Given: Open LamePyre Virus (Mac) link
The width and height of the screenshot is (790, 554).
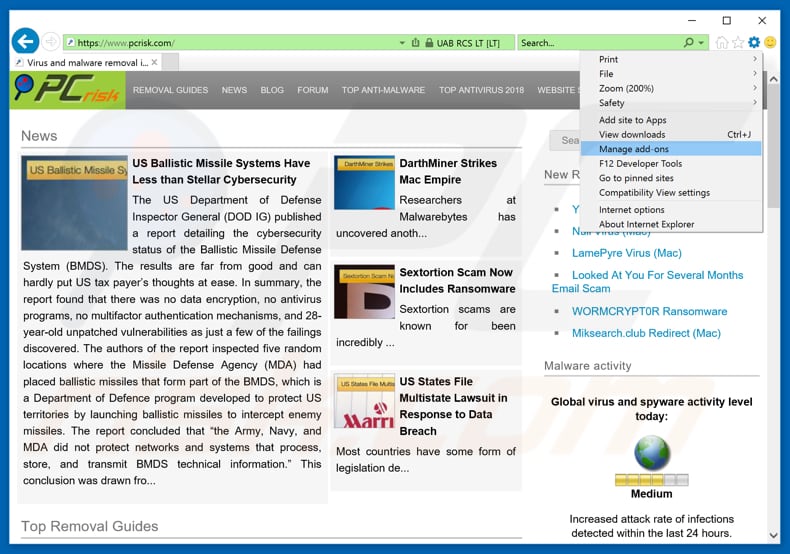Looking at the screenshot, I should pyautogui.click(x=626, y=253).
